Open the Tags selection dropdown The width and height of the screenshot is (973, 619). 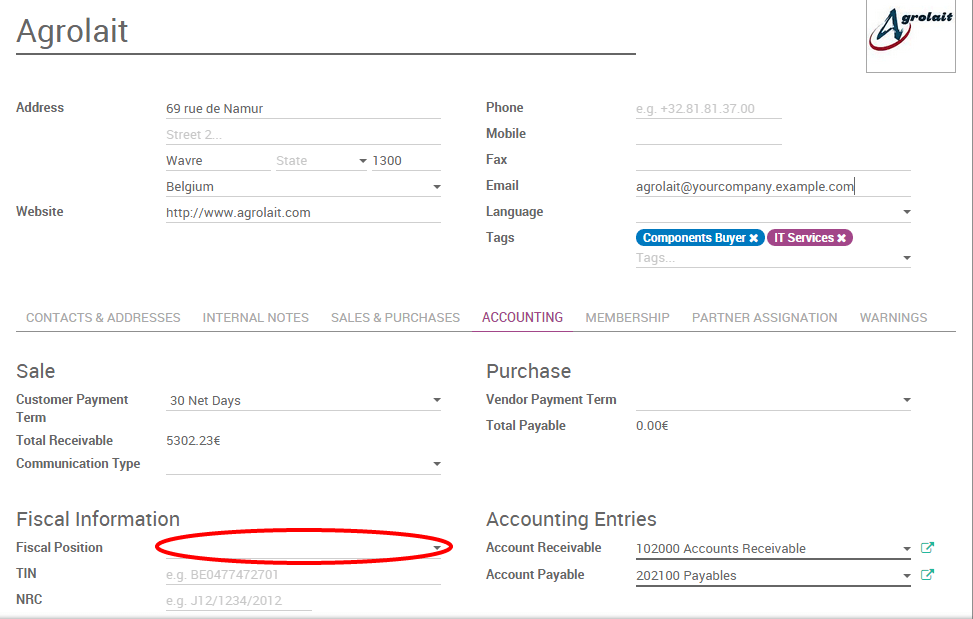tap(906, 257)
